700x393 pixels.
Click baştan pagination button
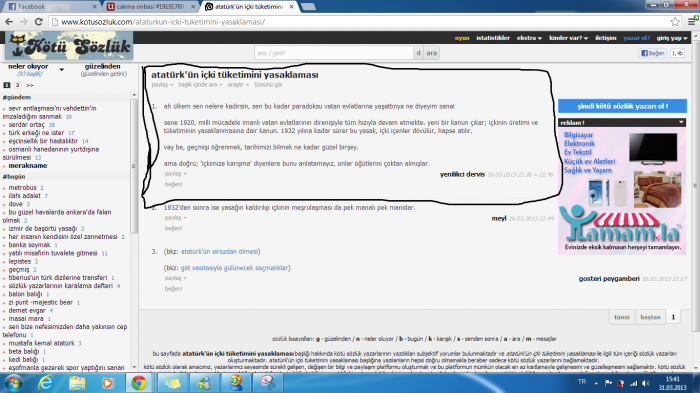point(650,317)
